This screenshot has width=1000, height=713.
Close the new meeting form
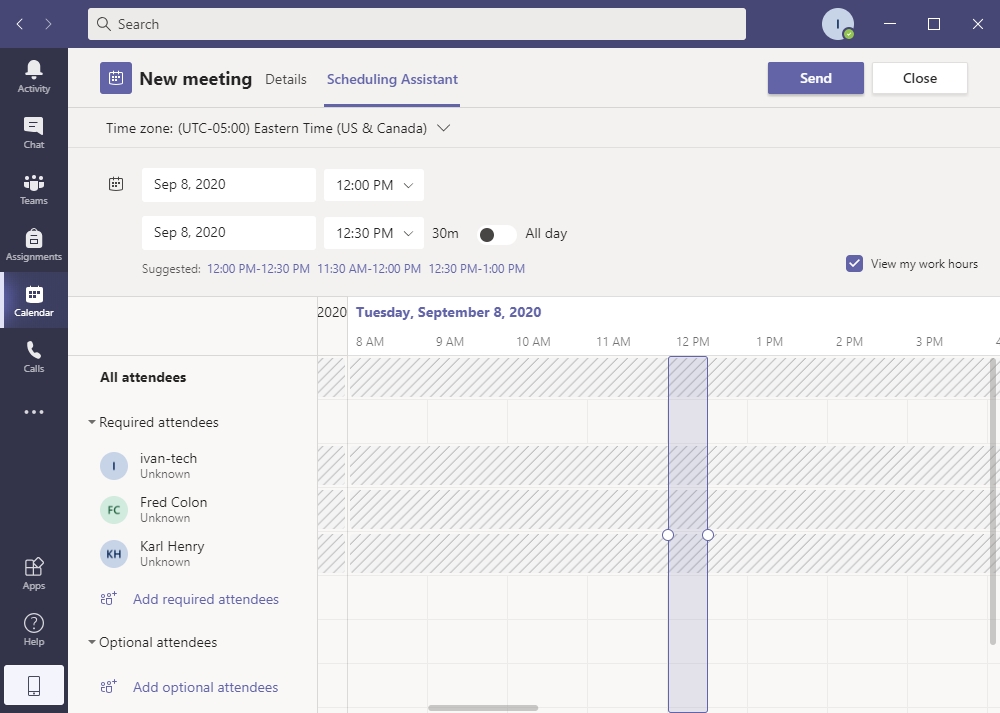pos(920,78)
